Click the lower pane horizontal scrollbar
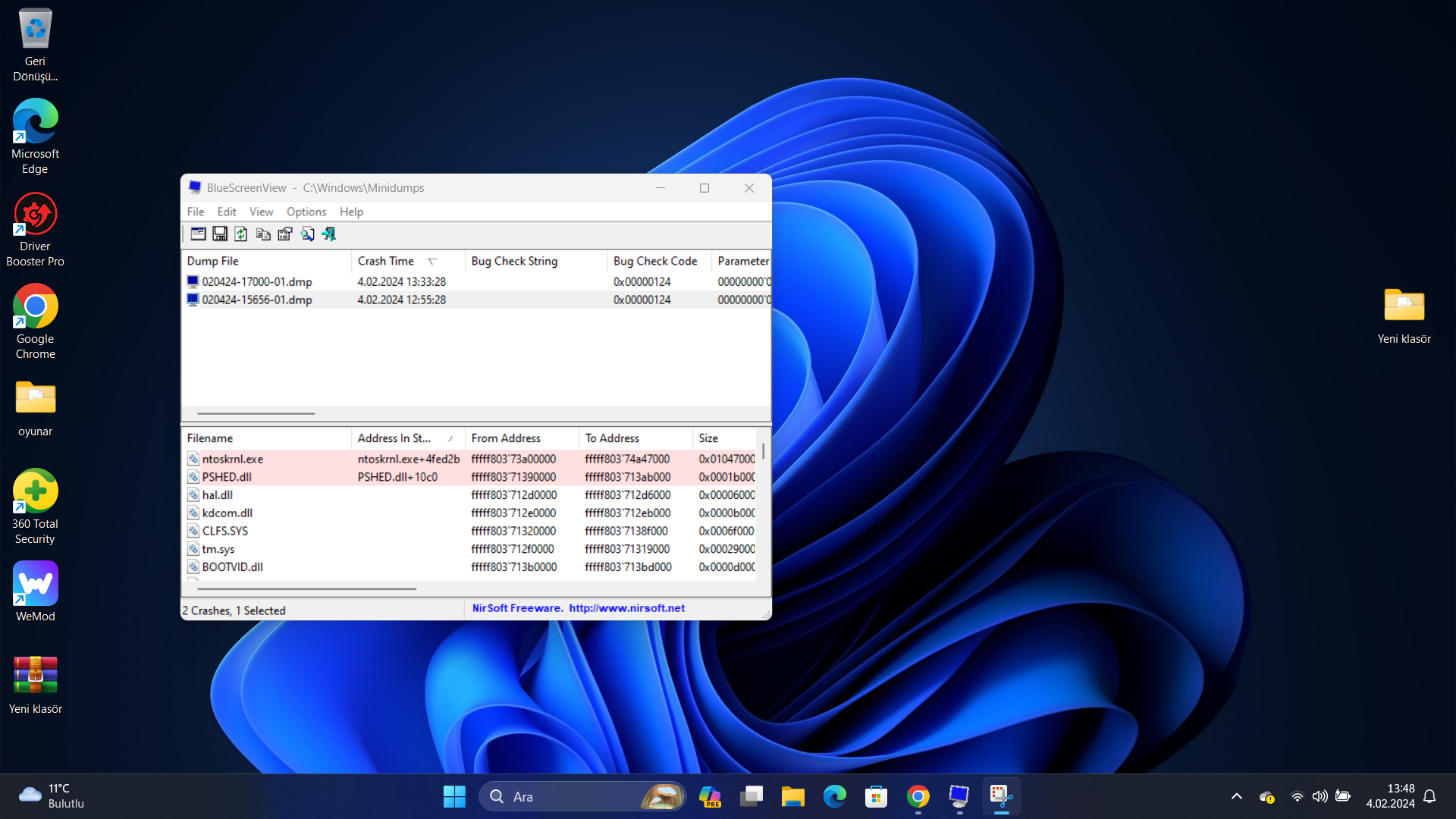Viewport: 1456px width, 819px height. point(306,588)
